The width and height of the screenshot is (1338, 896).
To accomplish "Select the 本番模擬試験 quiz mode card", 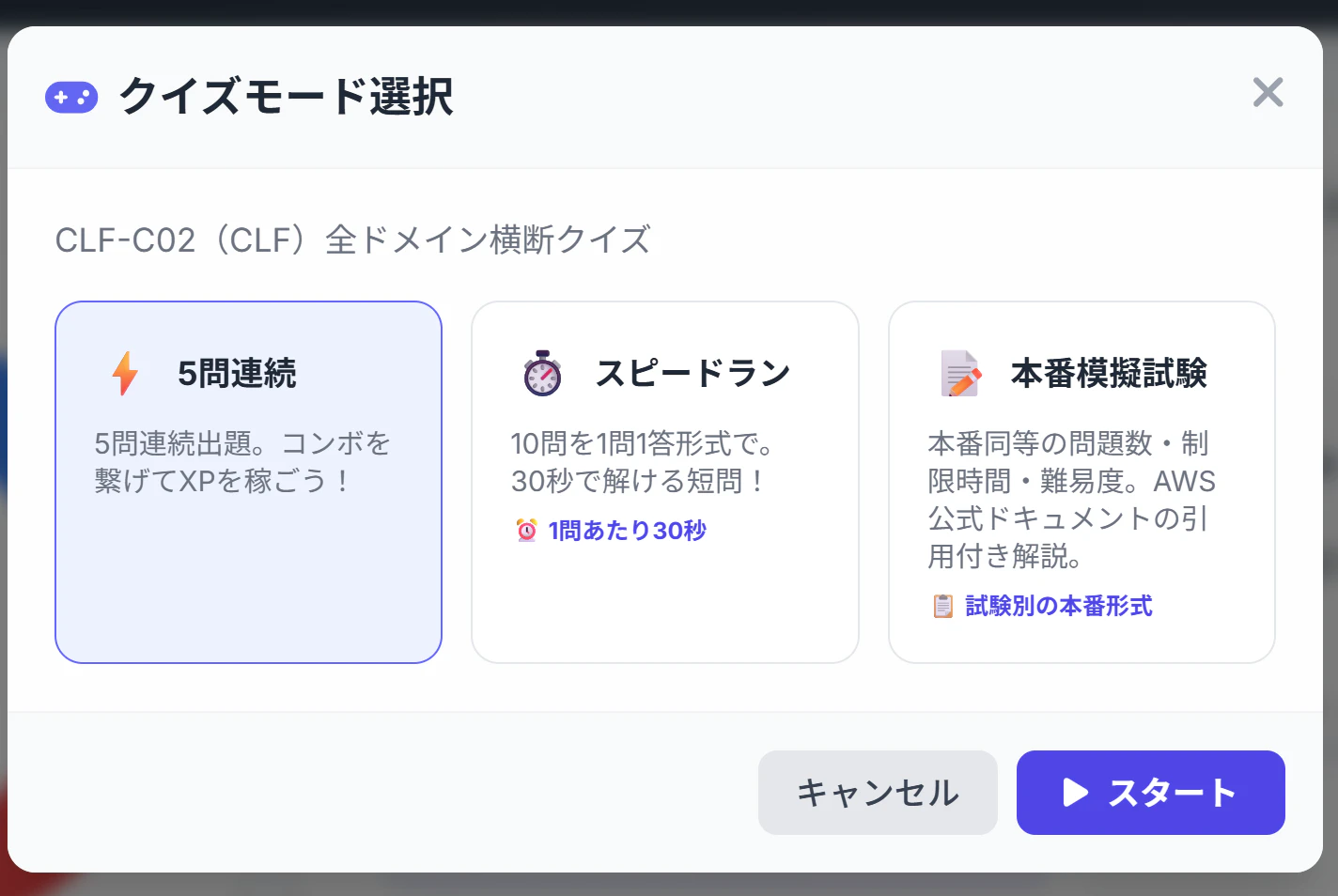I will coord(1081,481).
